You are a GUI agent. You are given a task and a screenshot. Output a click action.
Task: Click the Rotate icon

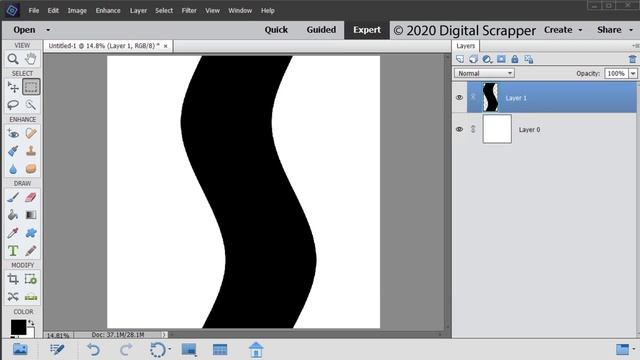158,350
